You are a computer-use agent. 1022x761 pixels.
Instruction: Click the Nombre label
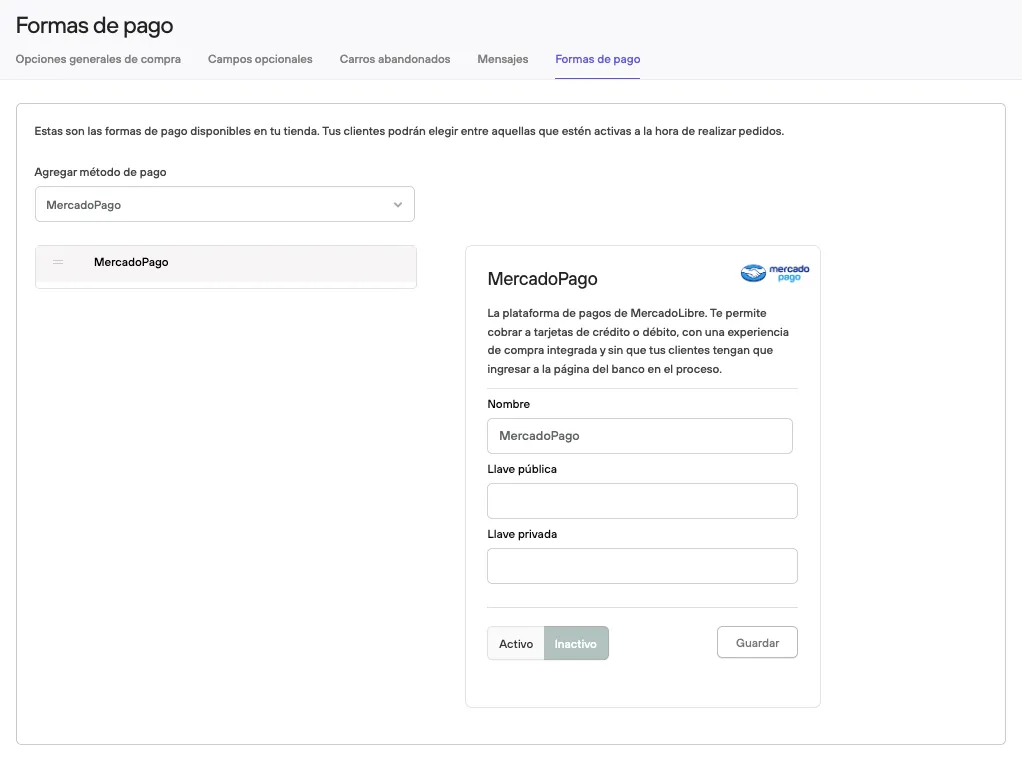[x=508, y=404]
